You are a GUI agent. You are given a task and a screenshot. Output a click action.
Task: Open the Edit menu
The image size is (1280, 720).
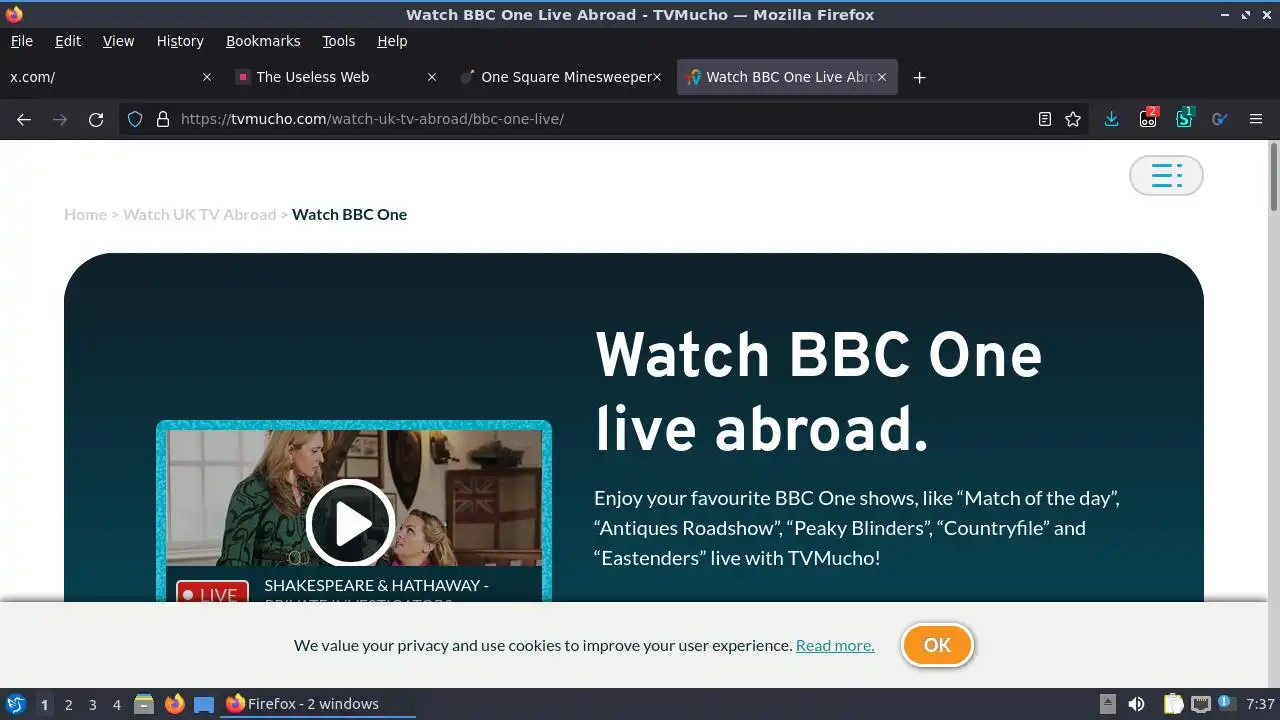click(68, 41)
